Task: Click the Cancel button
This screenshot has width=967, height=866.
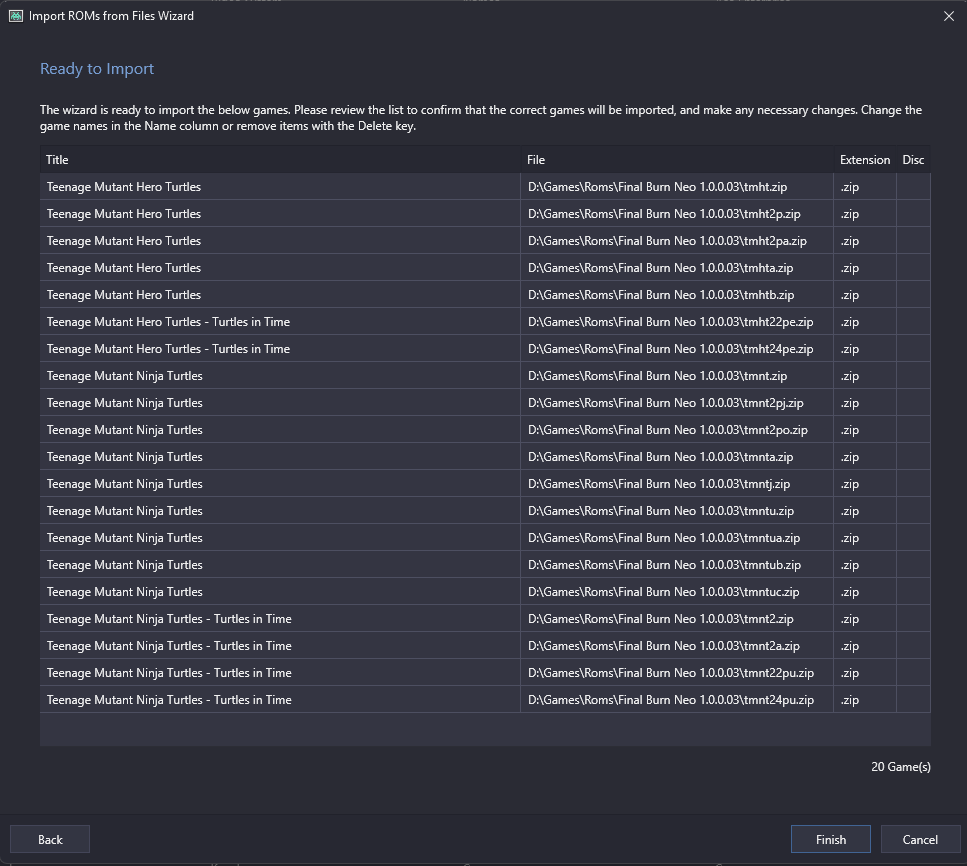Action: pyautogui.click(x=920, y=839)
